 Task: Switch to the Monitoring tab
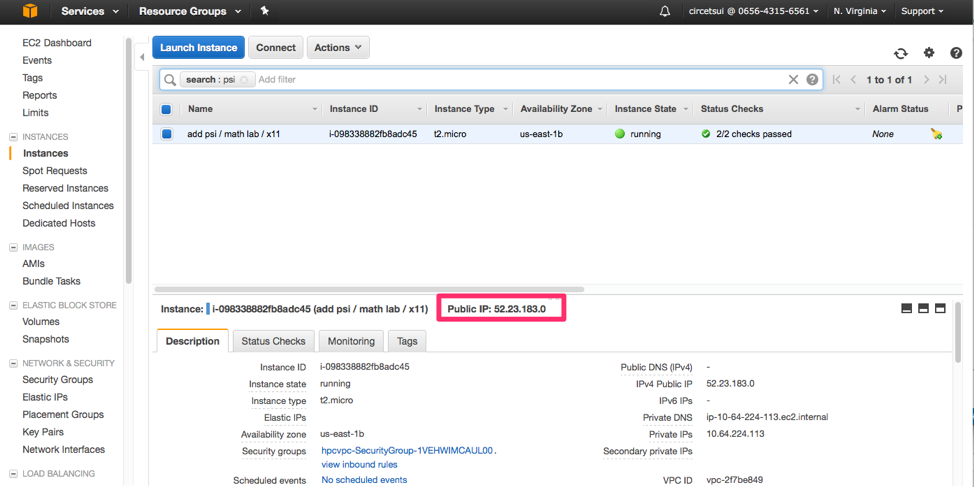click(x=351, y=341)
